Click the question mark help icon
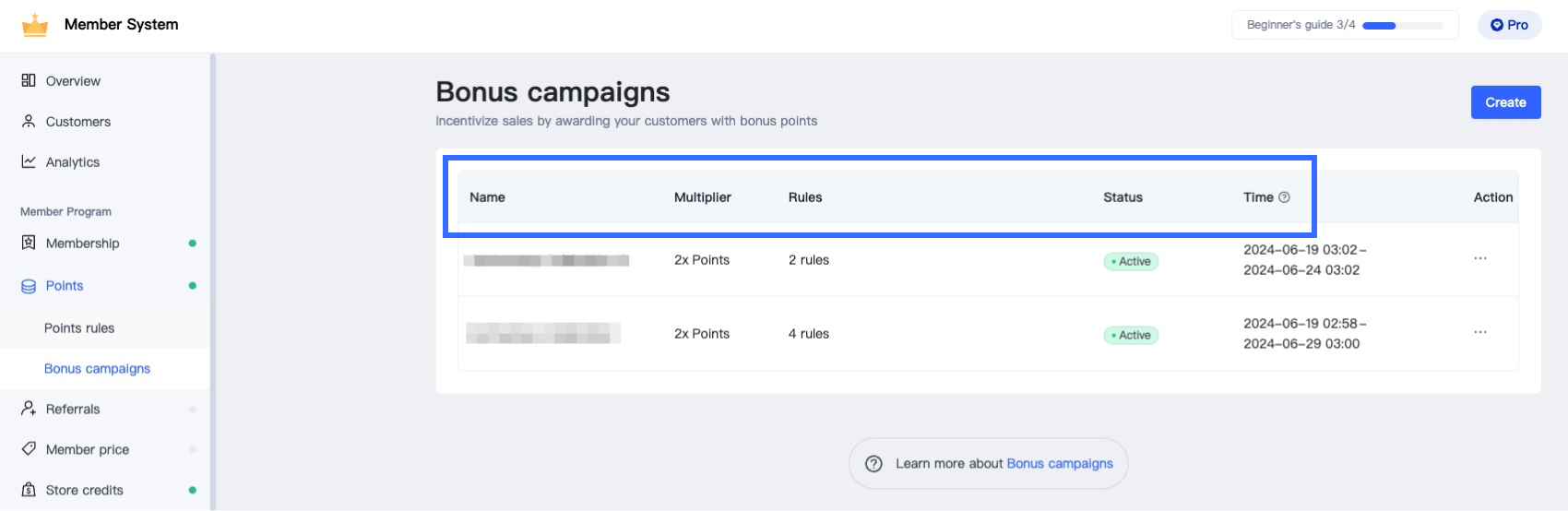 873,464
